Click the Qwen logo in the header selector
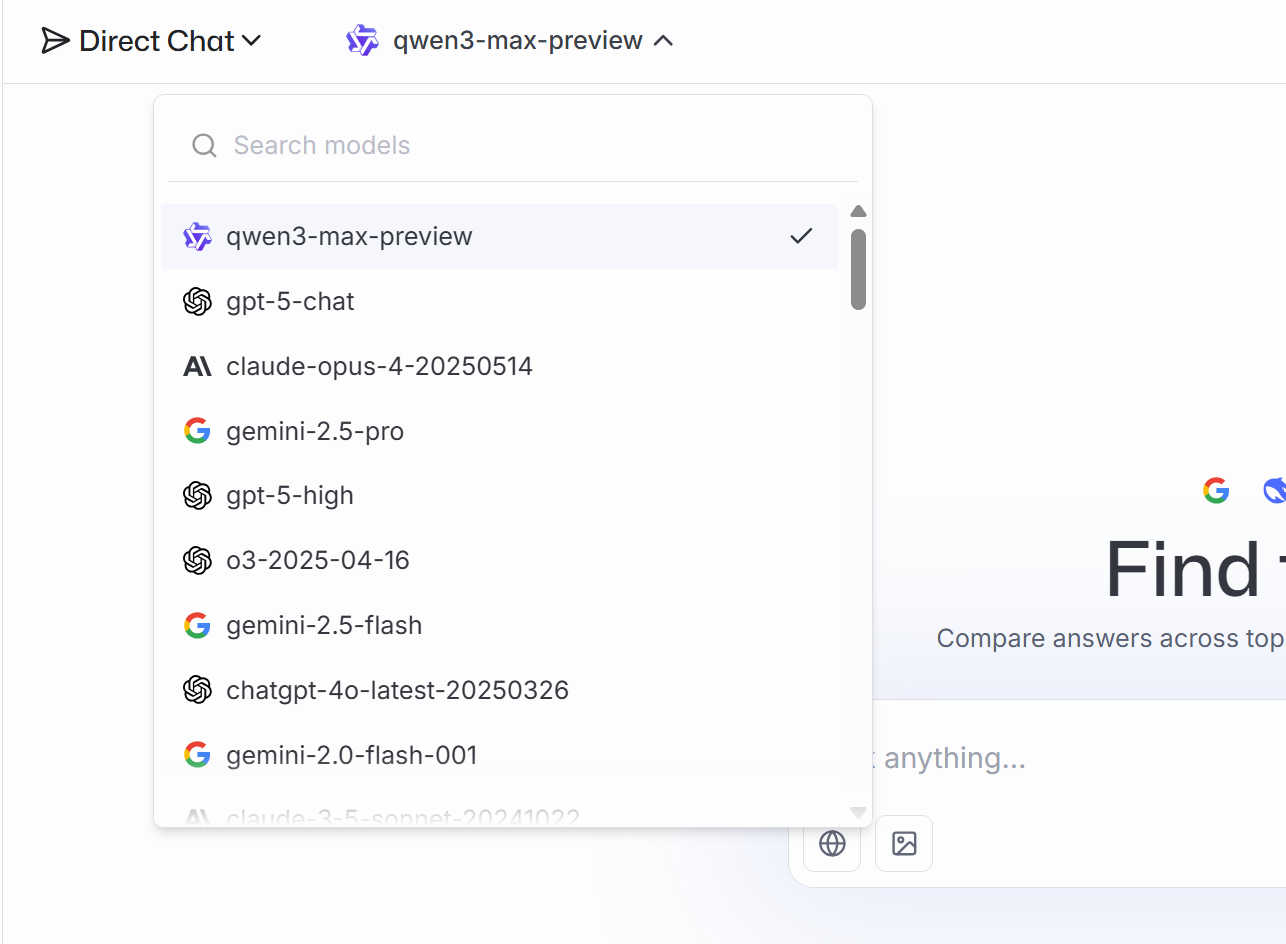 (362, 41)
